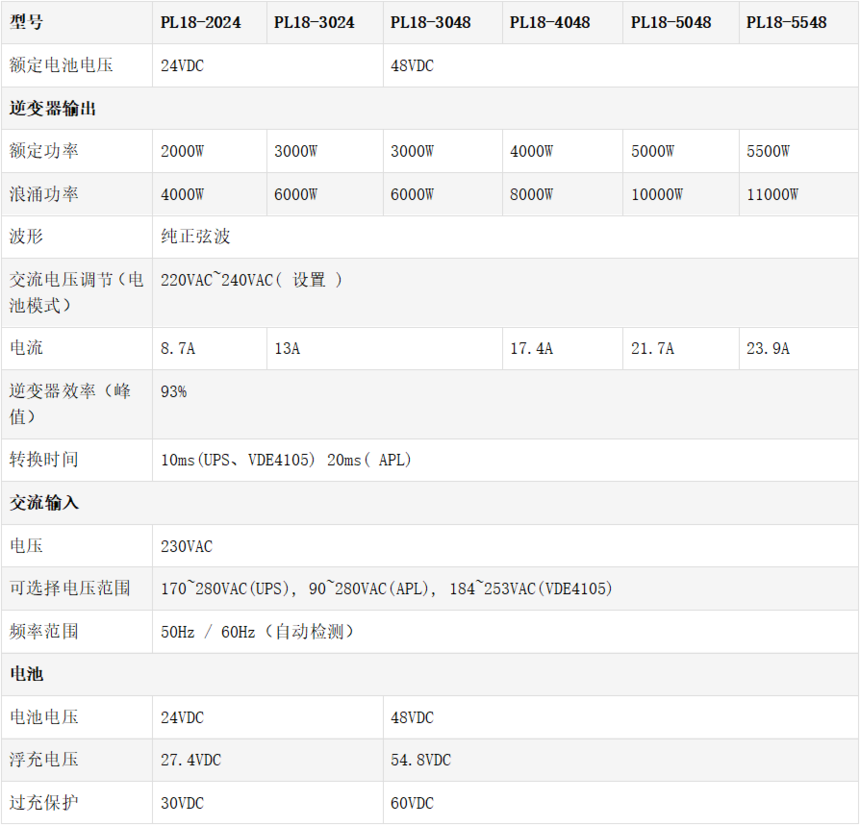The height and width of the screenshot is (826, 860).
Task: Select the 电流 row label
Action: click(26, 348)
